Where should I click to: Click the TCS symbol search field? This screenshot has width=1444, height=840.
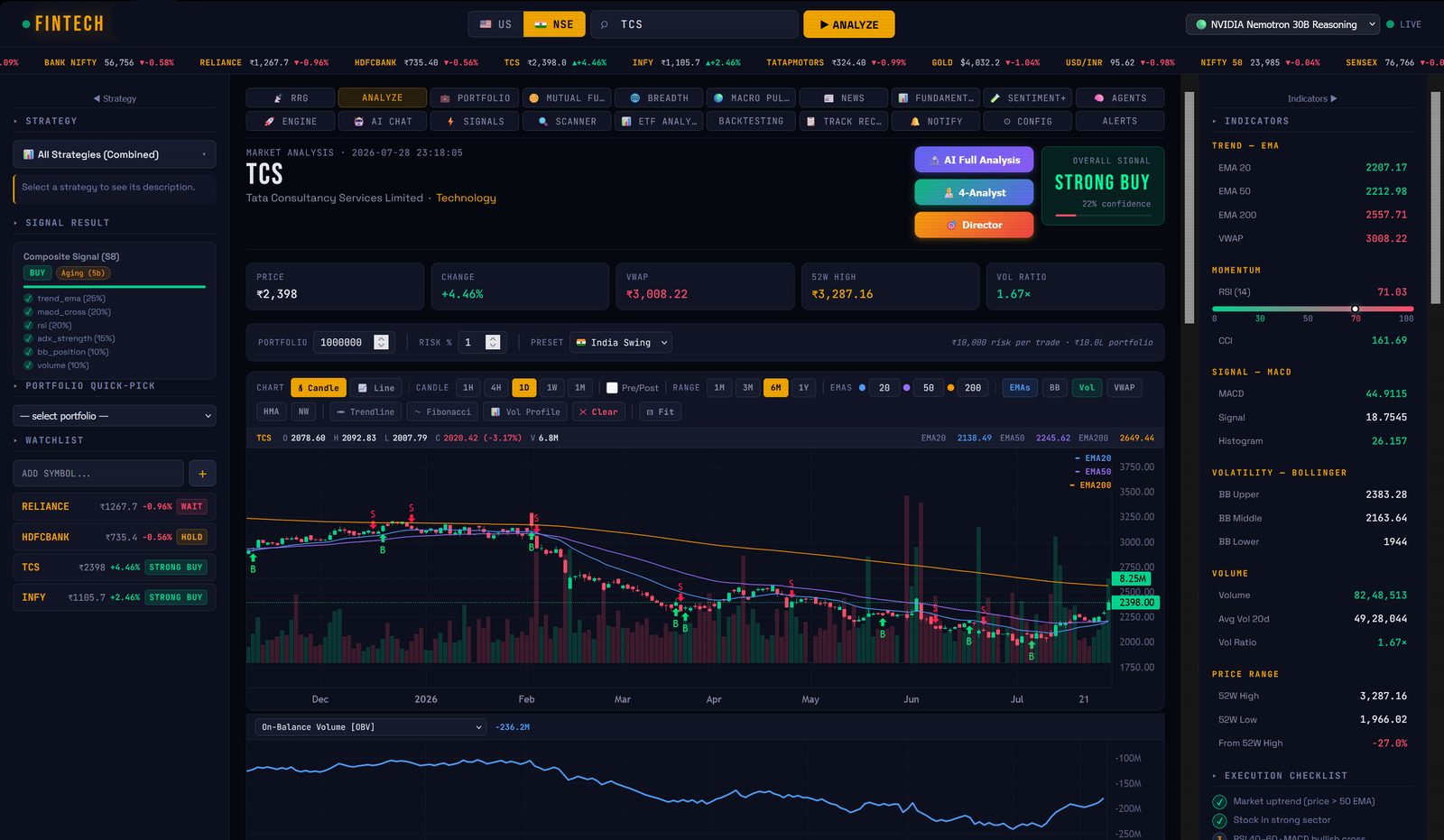point(695,24)
